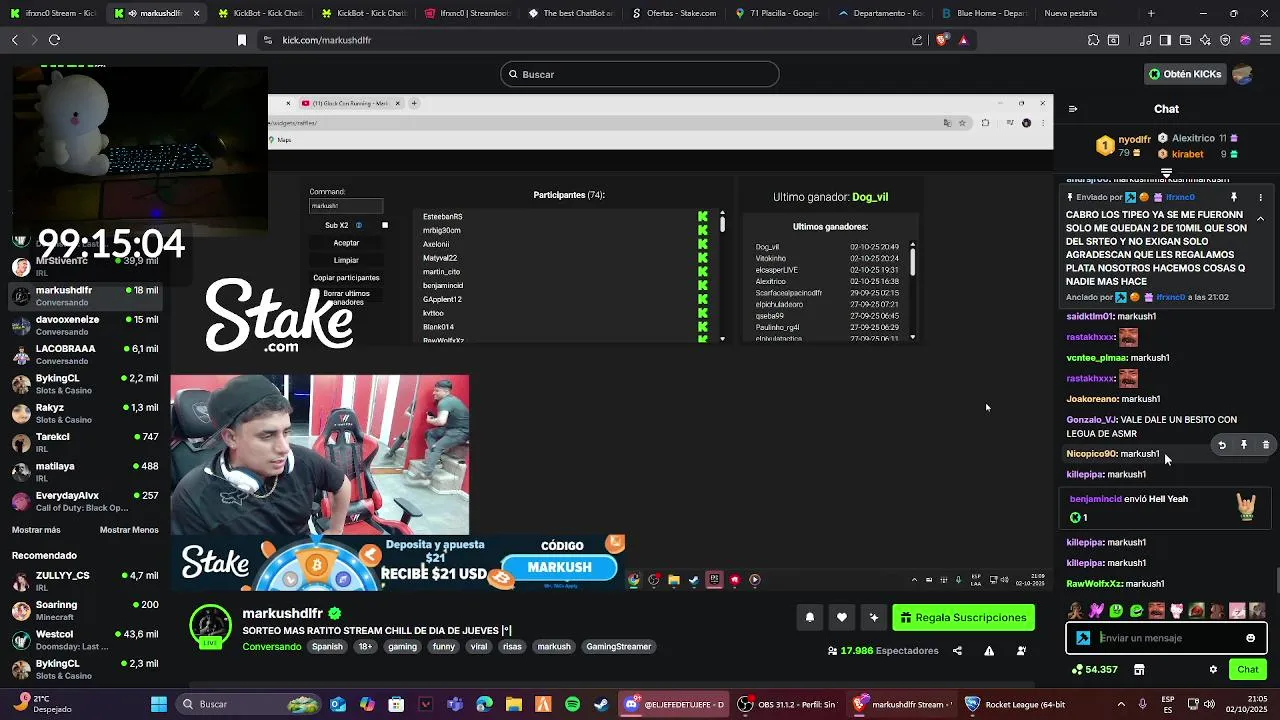Toggle the browser sidebar panel icon

[x=1165, y=40]
